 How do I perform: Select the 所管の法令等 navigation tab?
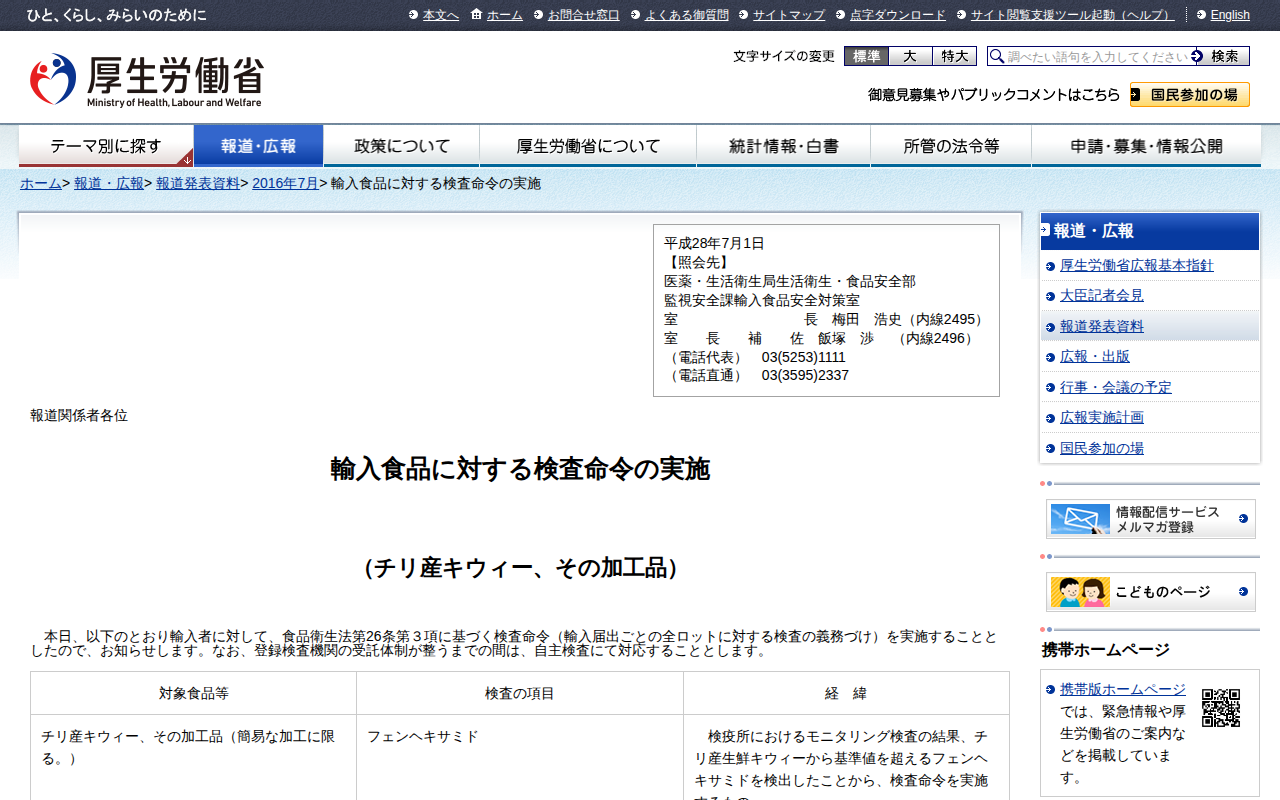951,146
